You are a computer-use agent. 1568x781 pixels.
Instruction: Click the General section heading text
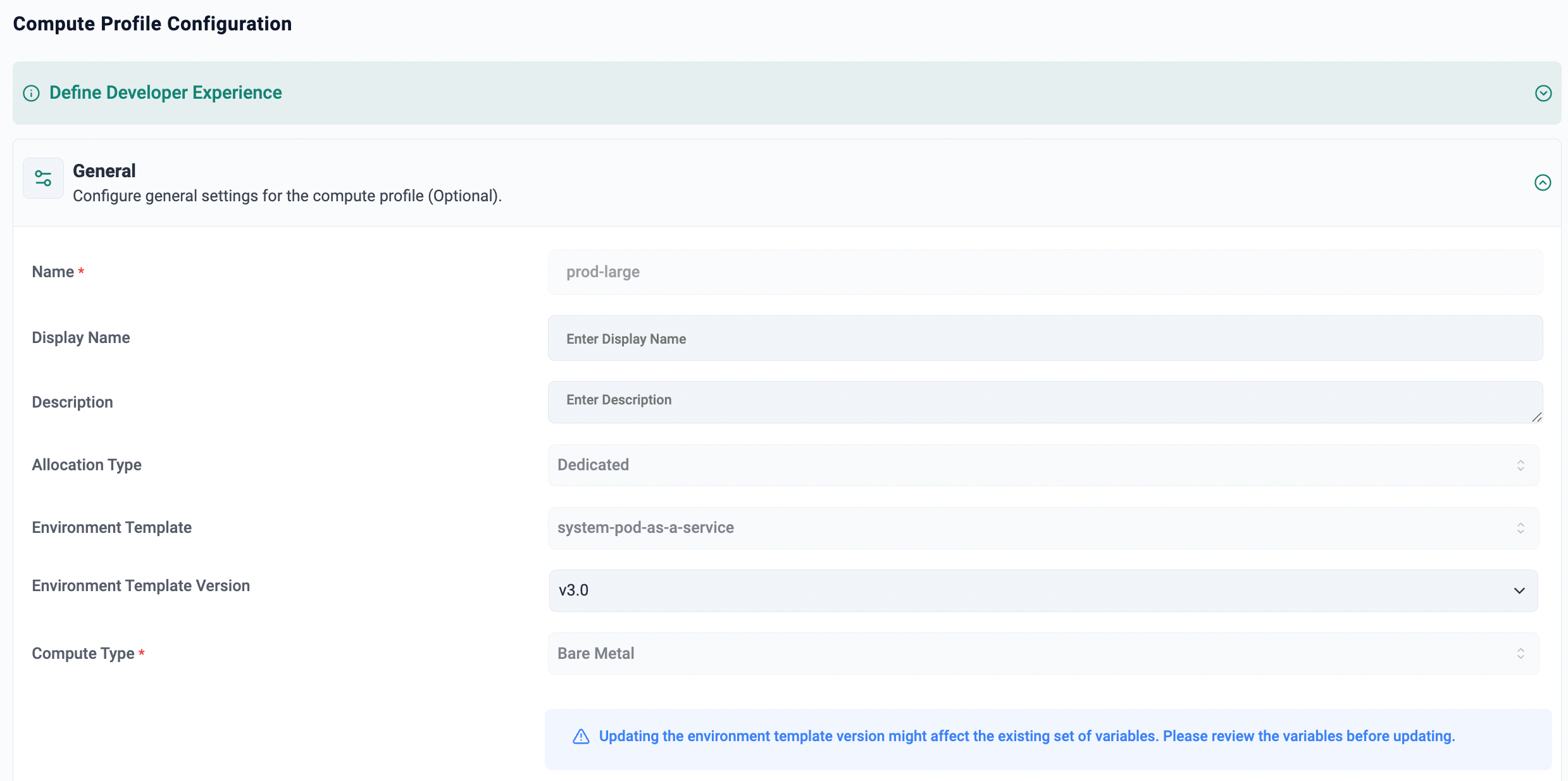click(104, 171)
